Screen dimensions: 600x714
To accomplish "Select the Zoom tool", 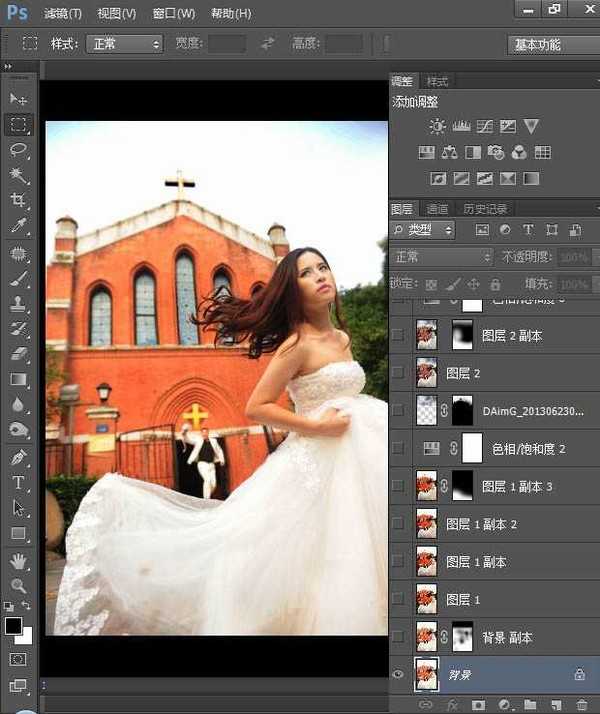I will [x=19, y=586].
